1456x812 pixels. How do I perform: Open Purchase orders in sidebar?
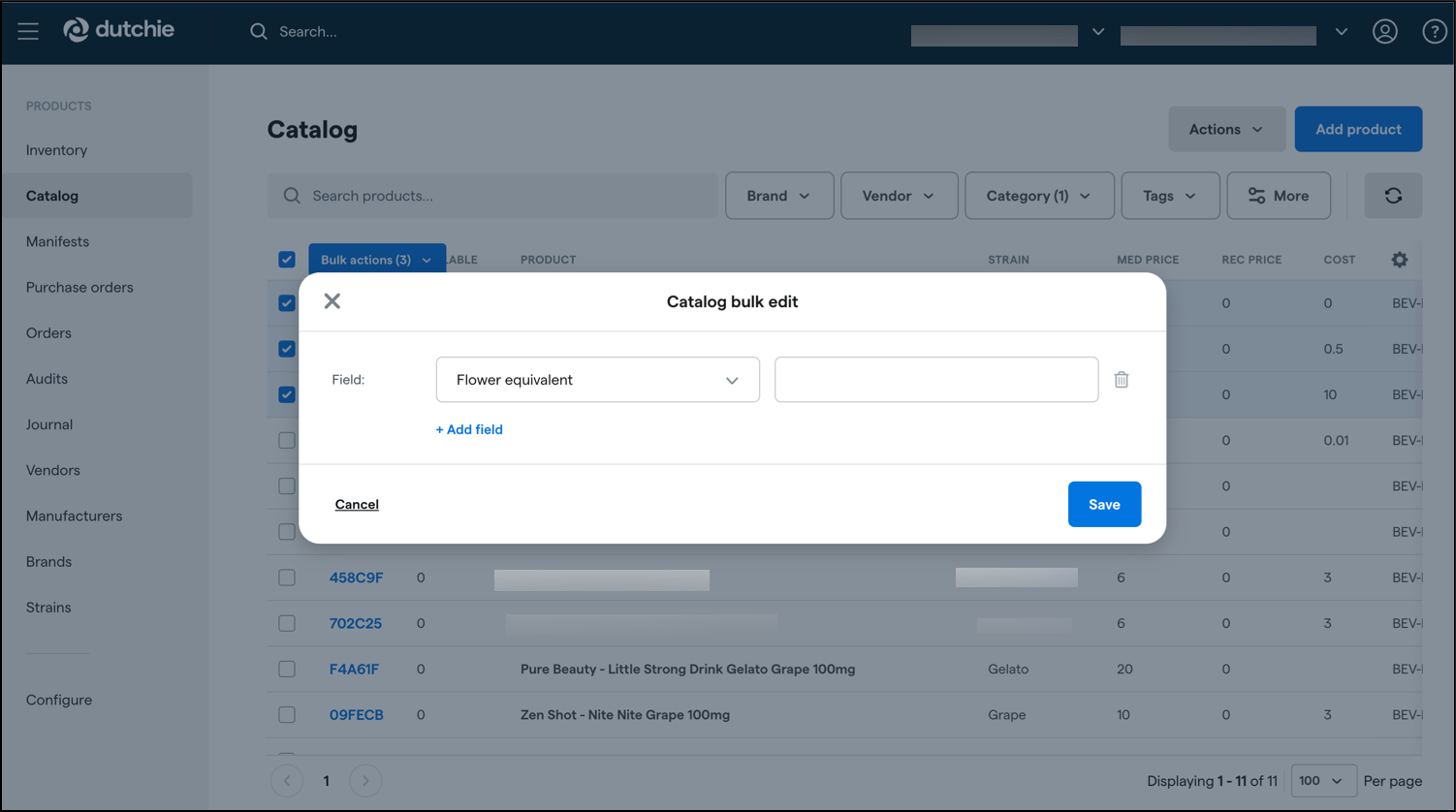[79, 287]
